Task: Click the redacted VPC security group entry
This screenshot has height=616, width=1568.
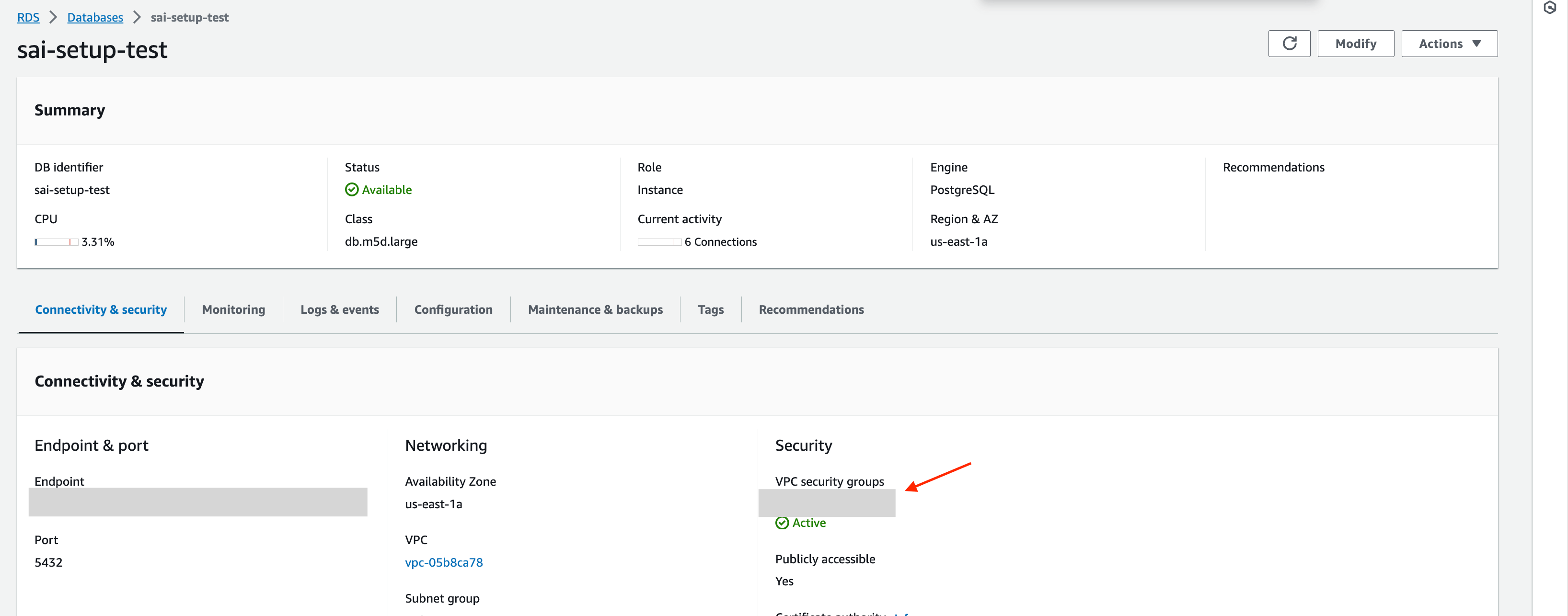Action: pos(827,503)
